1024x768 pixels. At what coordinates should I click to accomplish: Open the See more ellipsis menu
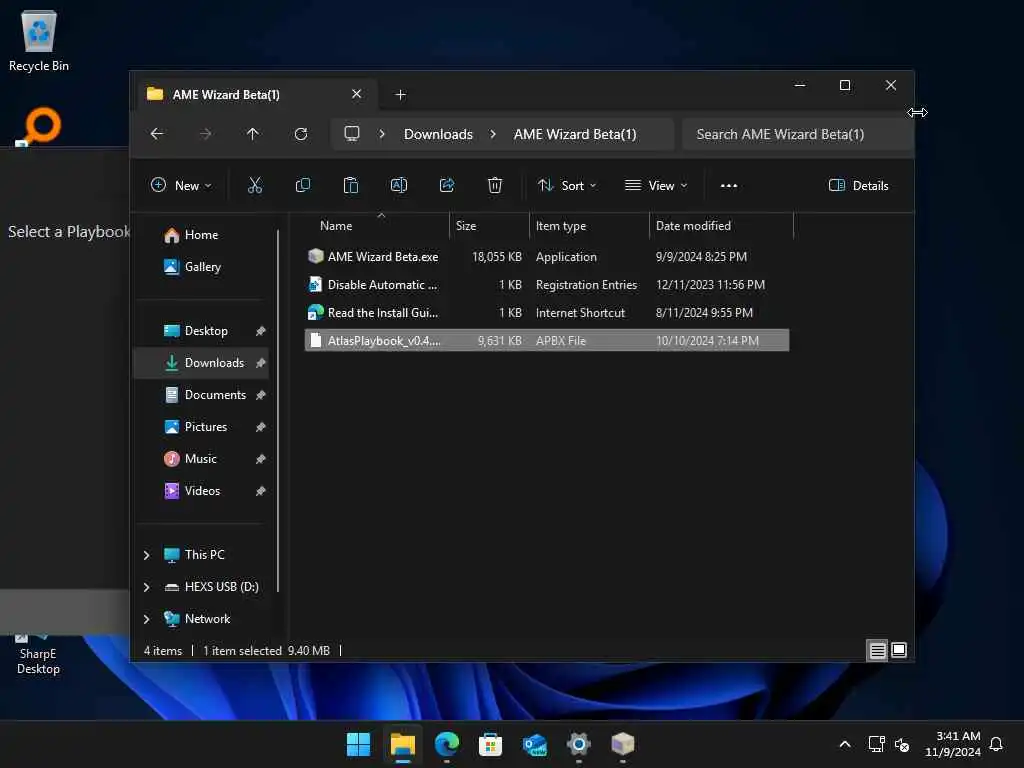[729, 185]
